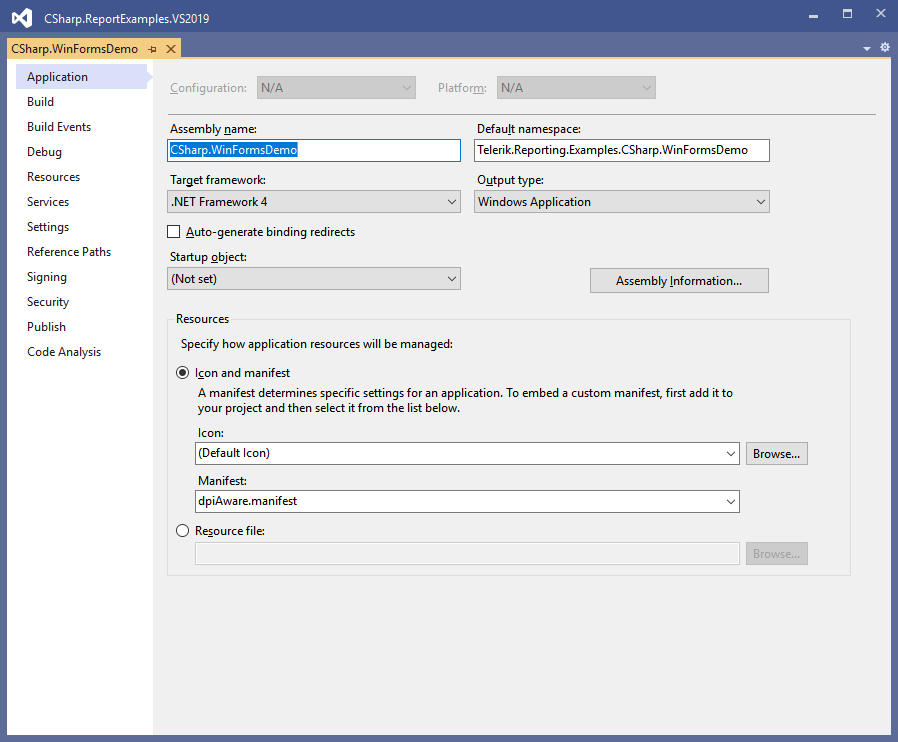Browse for an application icon file
This screenshot has height=742, width=898.
coord(776,454)
